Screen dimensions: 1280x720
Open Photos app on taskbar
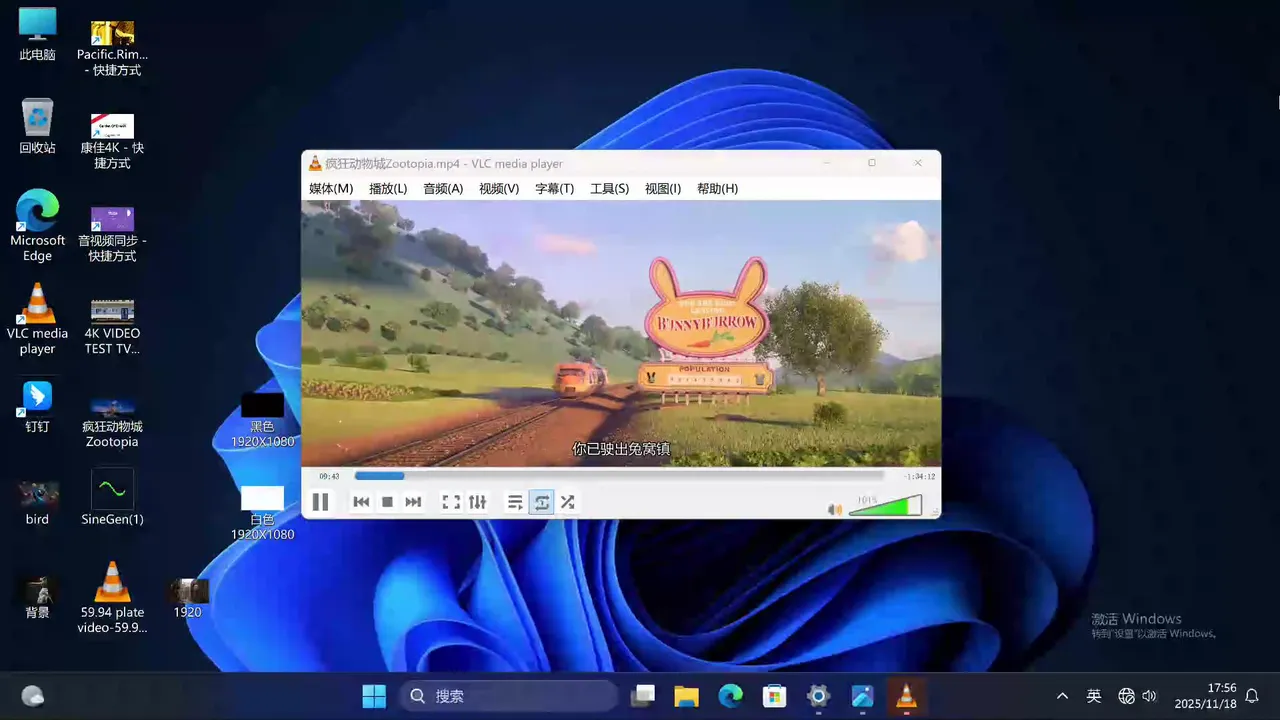[x=862, y=696]
